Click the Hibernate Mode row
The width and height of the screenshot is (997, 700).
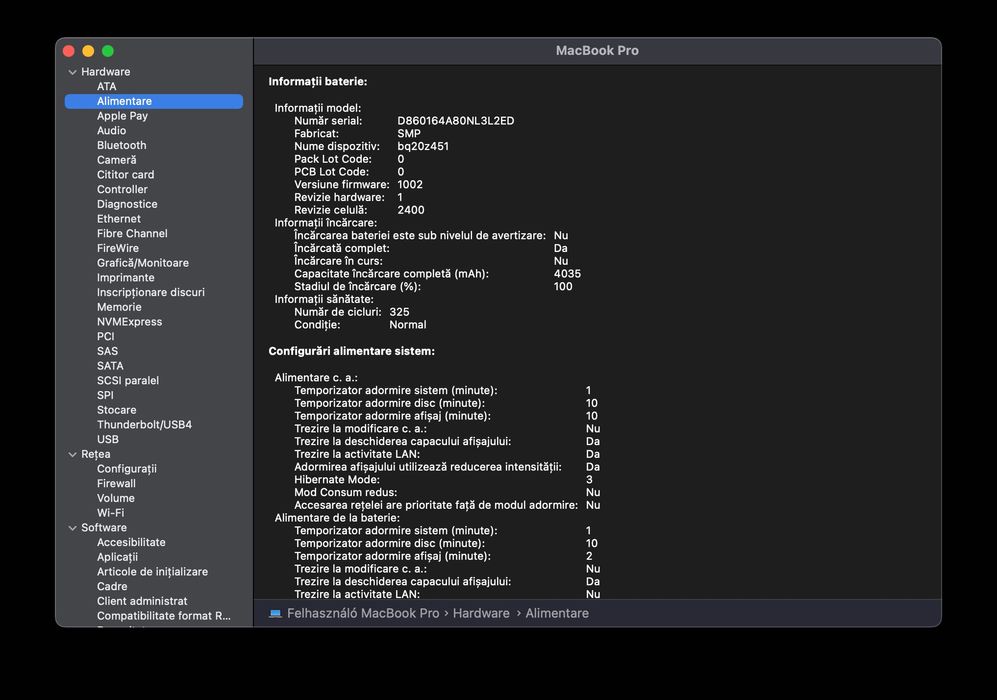(446, 480)
